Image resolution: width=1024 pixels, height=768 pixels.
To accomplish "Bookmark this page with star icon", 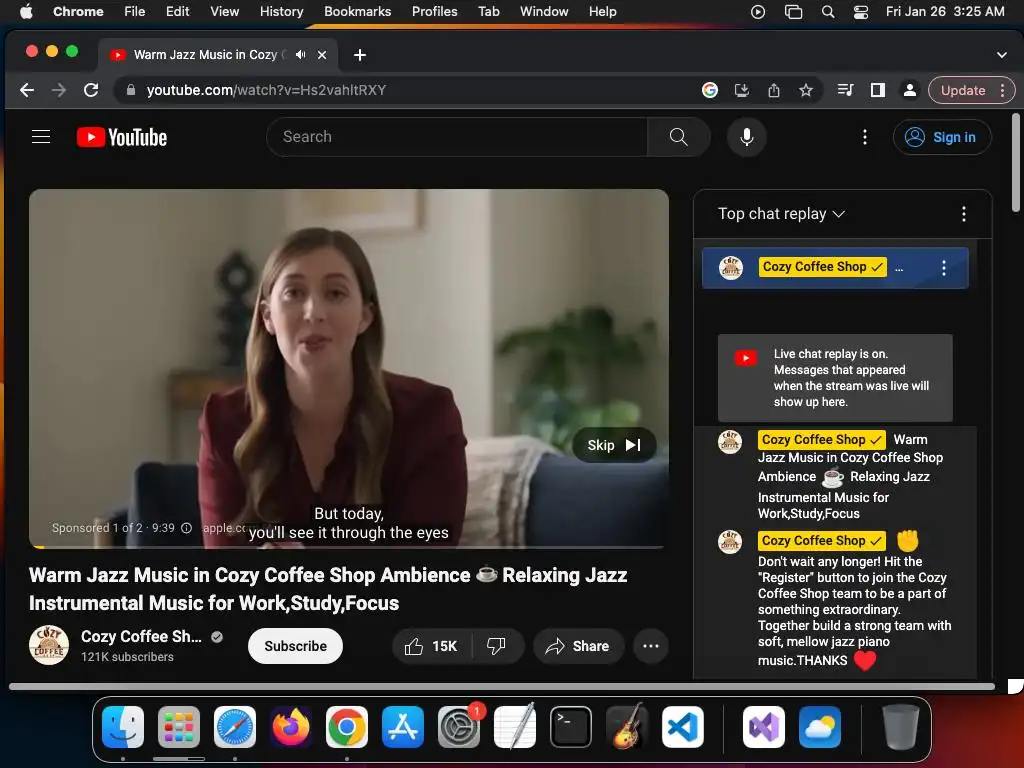I will tap(806, 90).
